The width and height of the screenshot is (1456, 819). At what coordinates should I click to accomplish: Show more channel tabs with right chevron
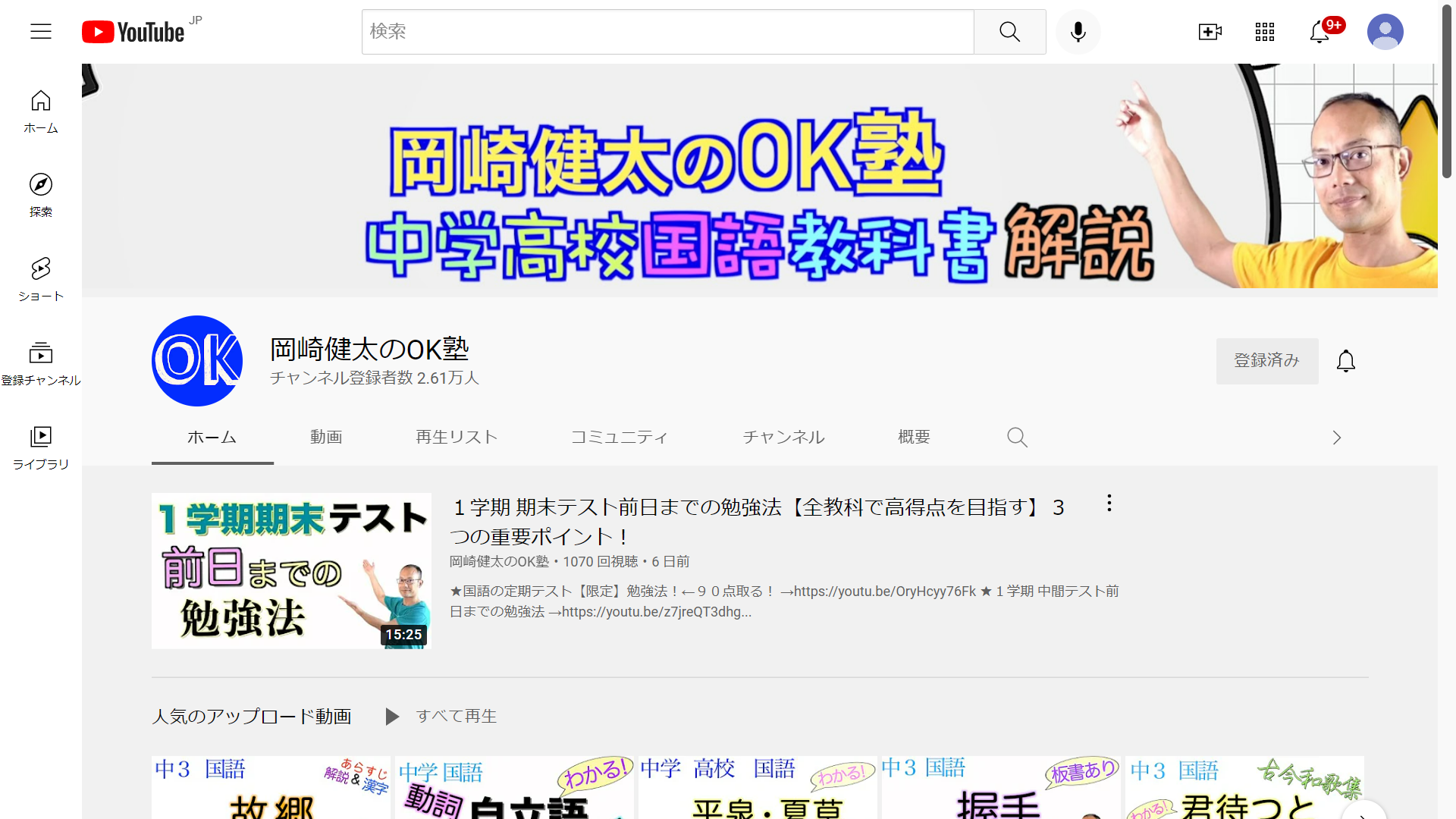pyautogui.click(x=1336, y=438)
